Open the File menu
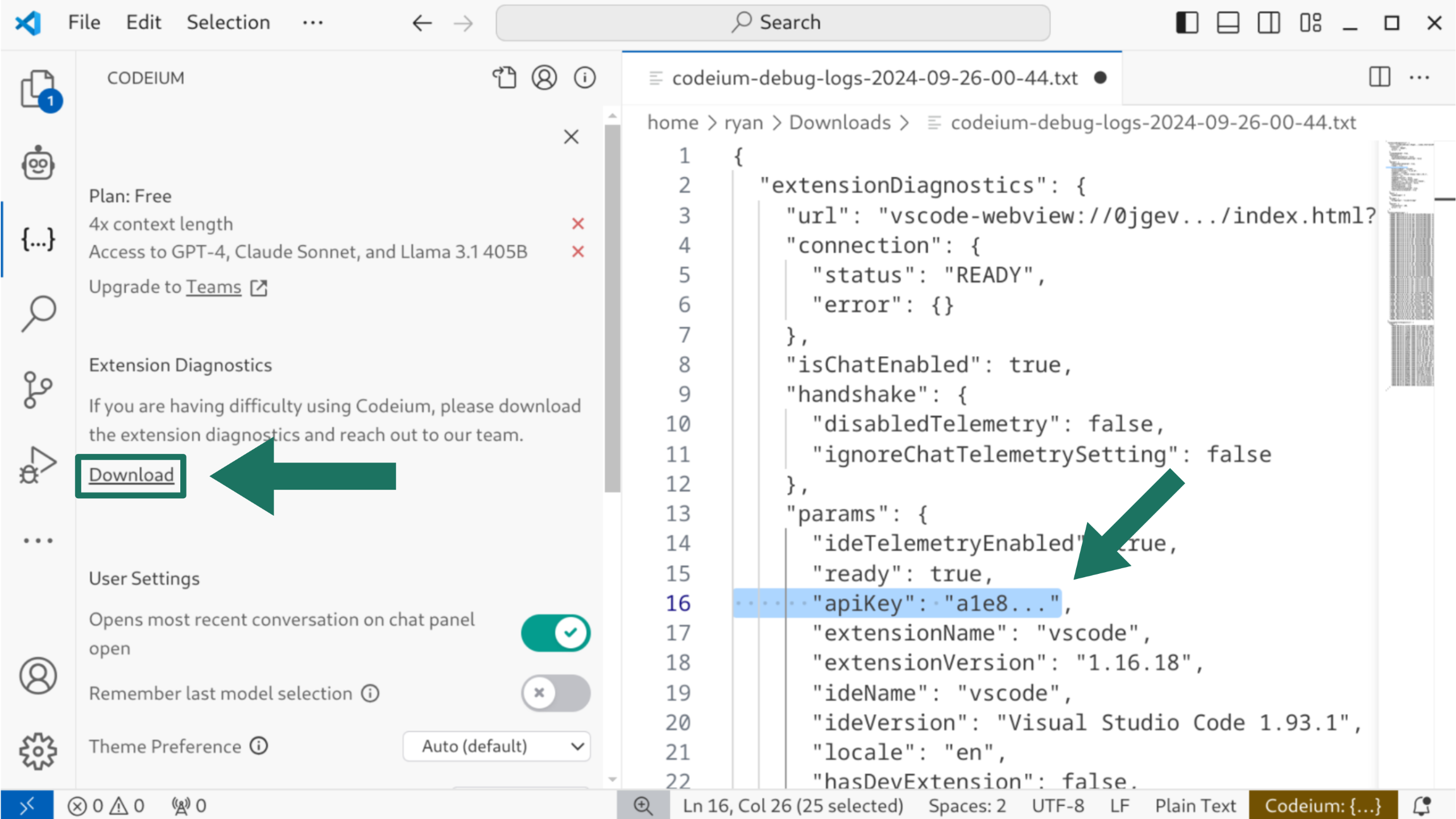 point(84,23)
